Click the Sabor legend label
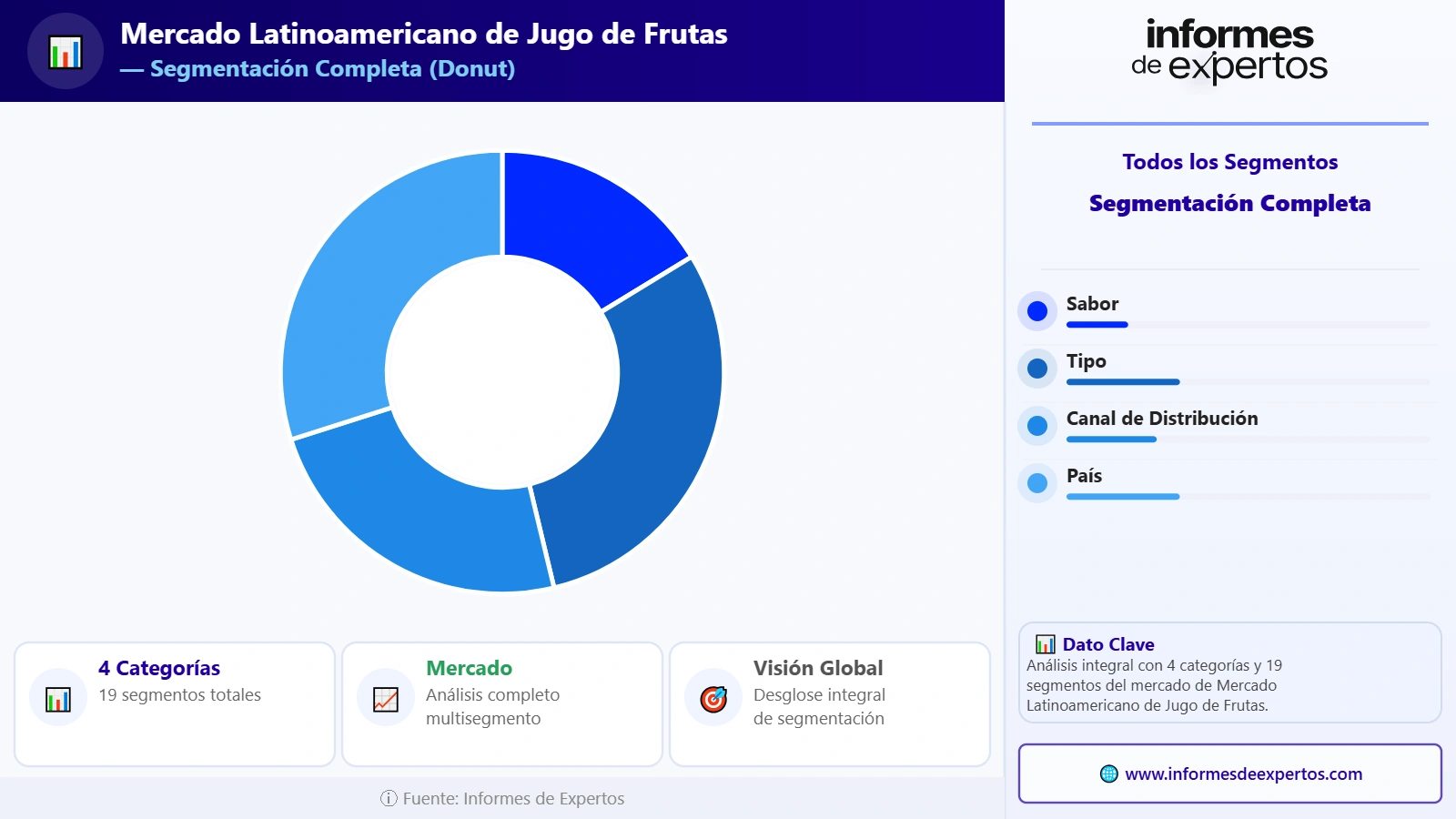The width and height of the screenshot is (1456, 819). (x=1092, y=304)
